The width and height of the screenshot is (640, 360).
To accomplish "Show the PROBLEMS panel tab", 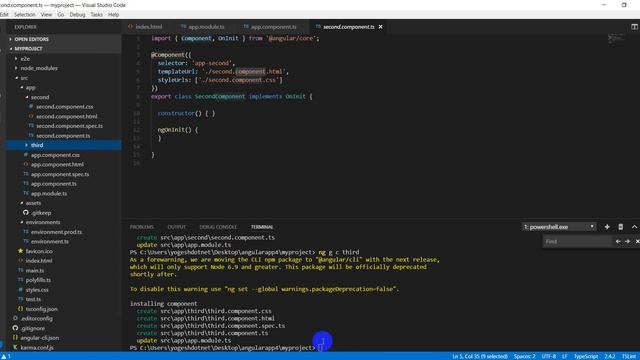I will point(142,227).
